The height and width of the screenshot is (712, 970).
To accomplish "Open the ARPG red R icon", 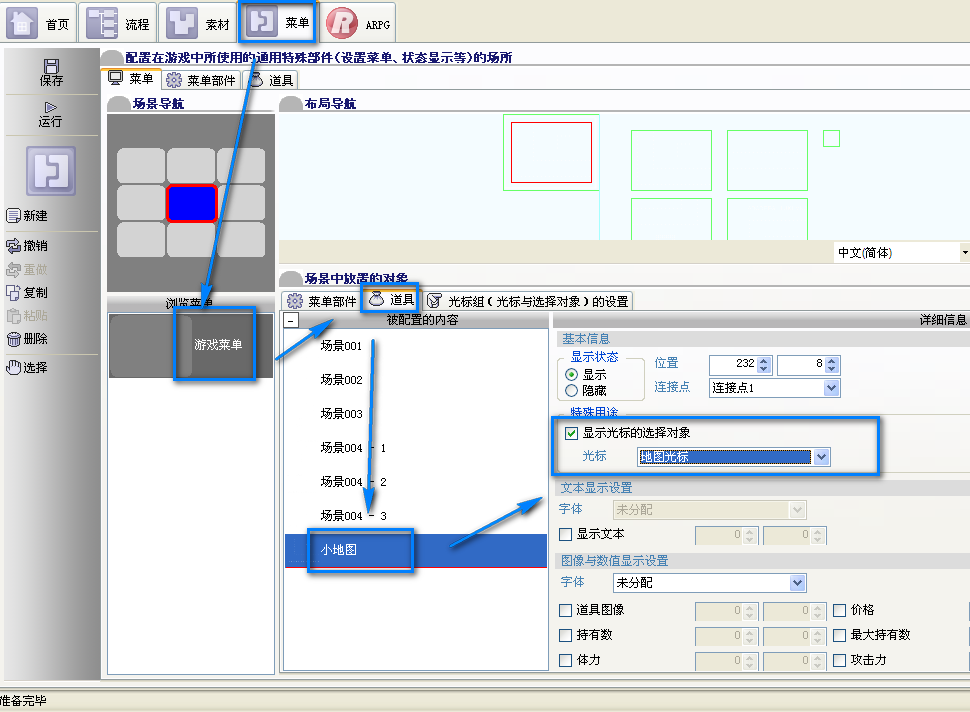I will pyautogui.click(x=341, y=24).
